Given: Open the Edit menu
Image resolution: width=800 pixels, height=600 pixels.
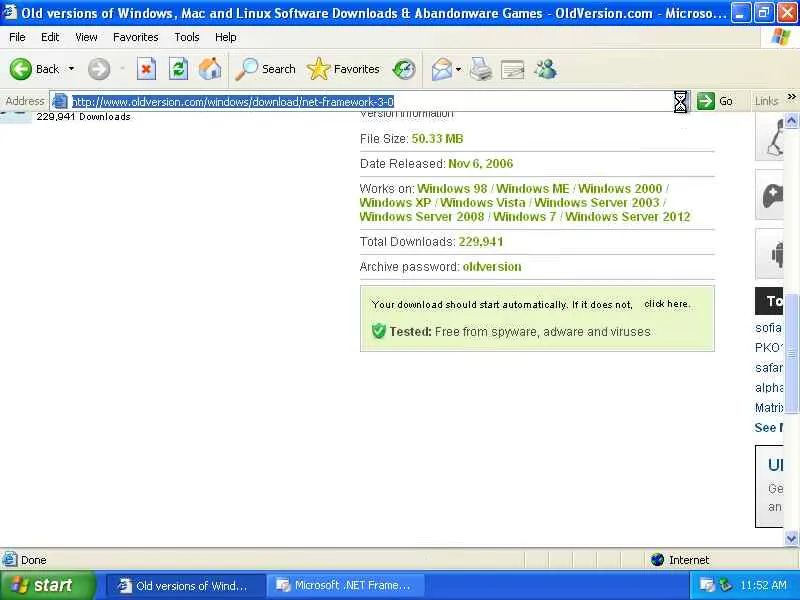Looking at the screenshot, I should [x=50, y=37].
